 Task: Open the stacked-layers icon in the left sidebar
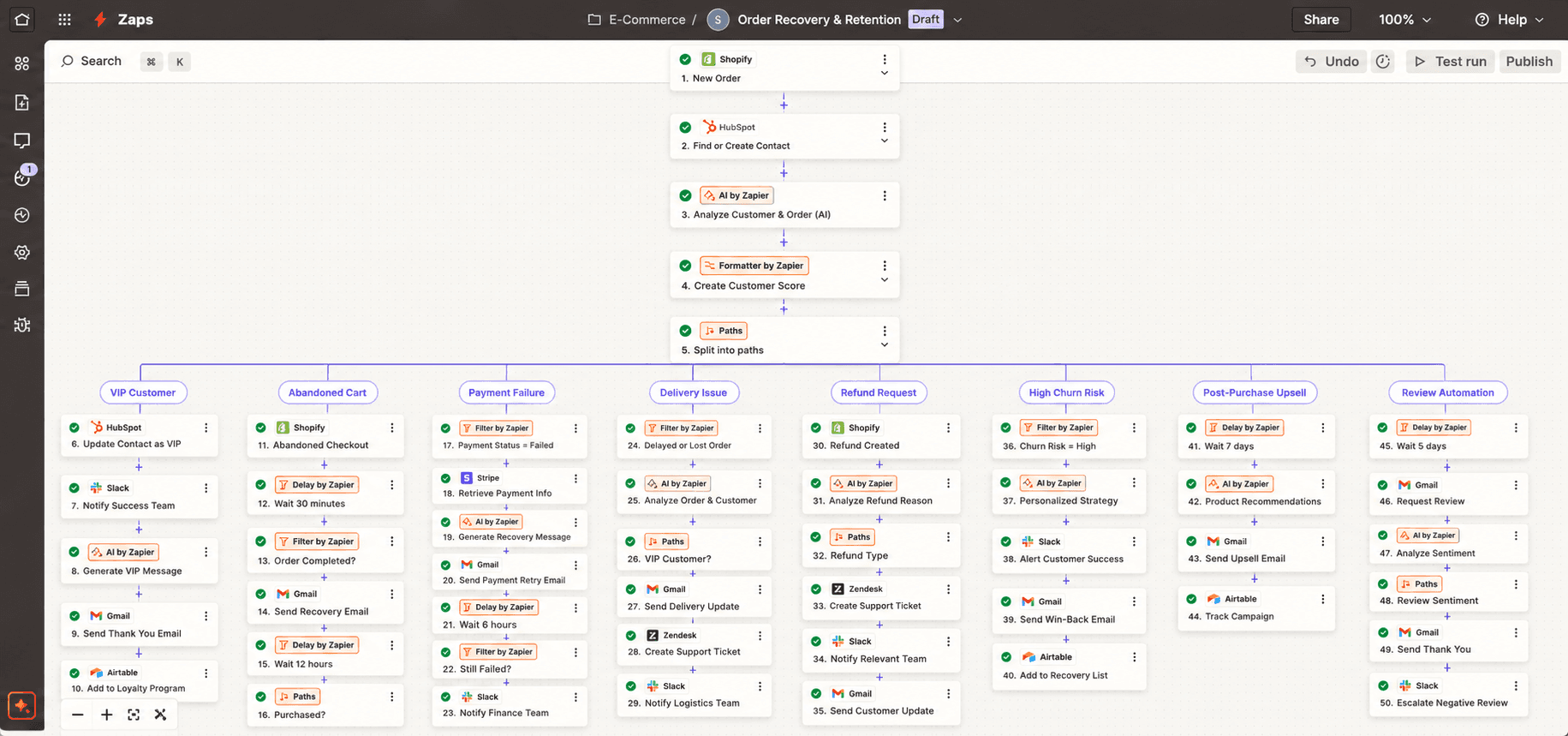point(22,289)
